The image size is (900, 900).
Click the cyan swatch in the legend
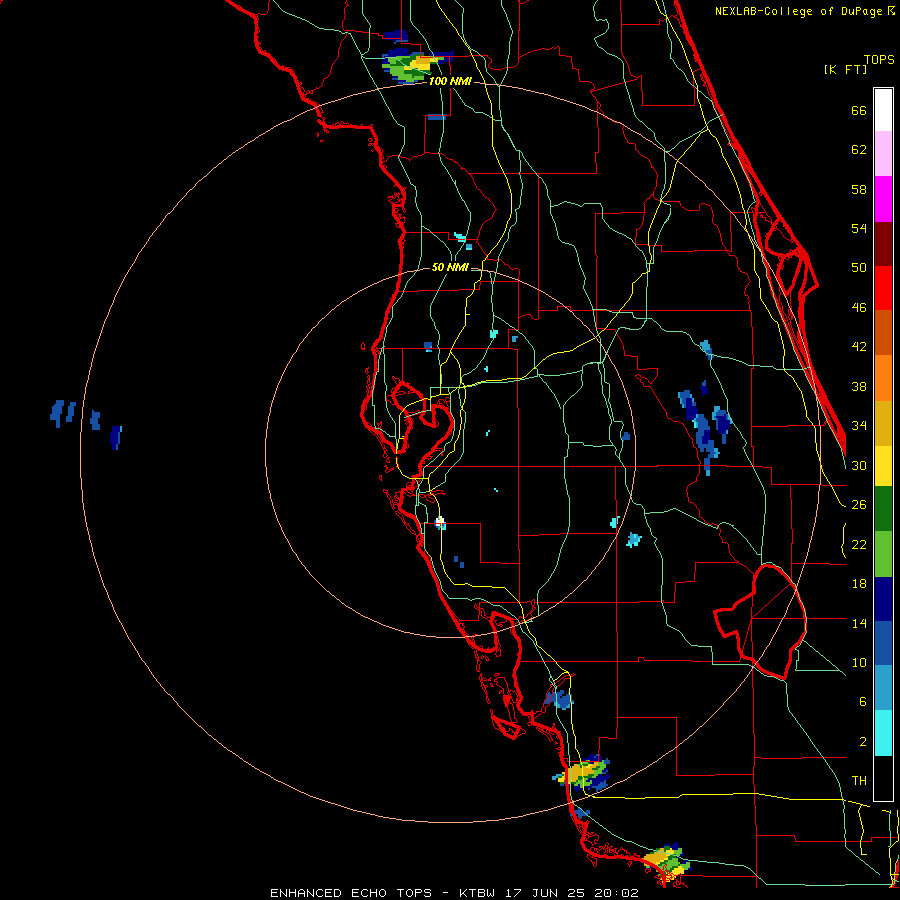883,733
